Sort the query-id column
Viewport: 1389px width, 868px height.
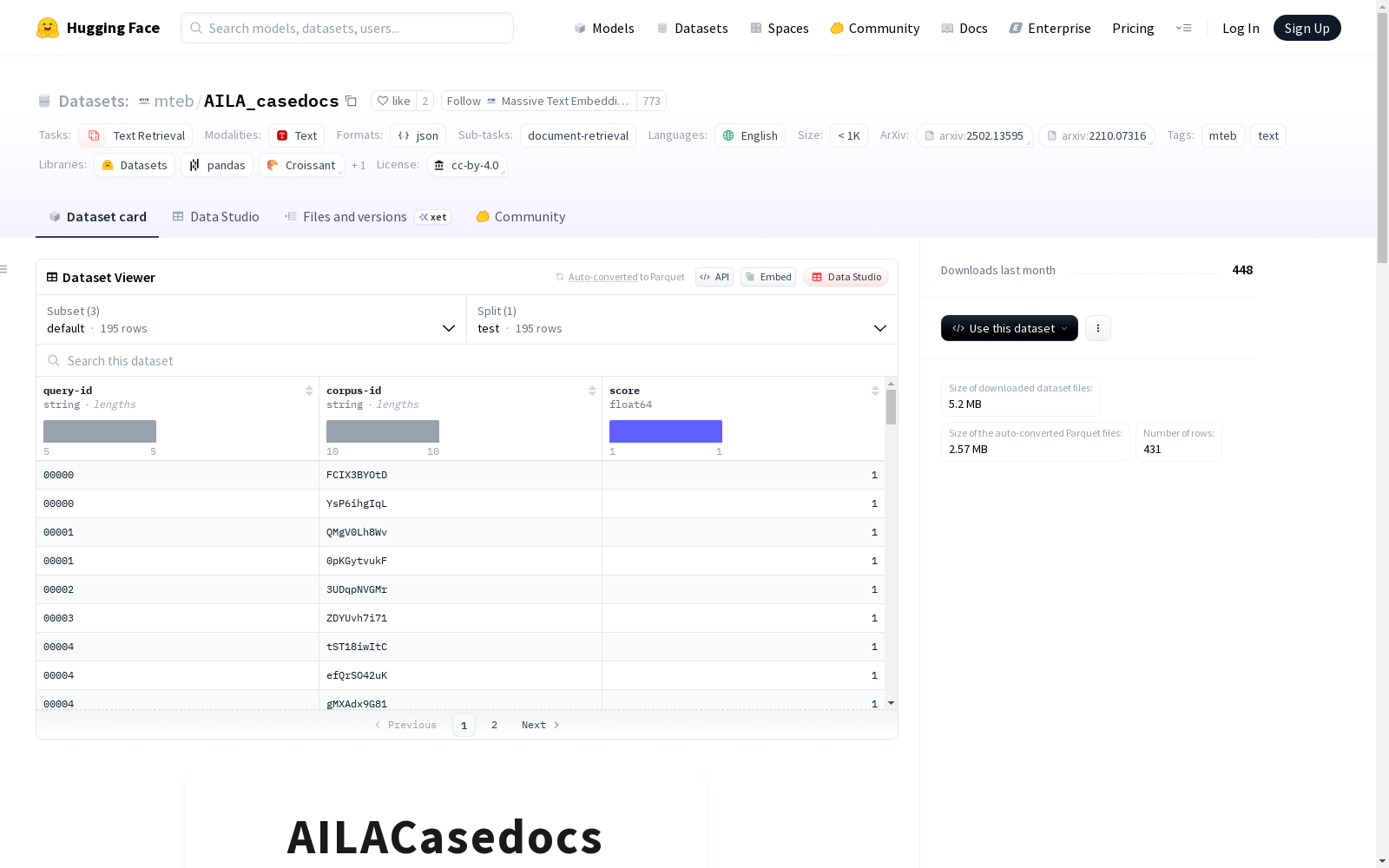click(309, 391)
